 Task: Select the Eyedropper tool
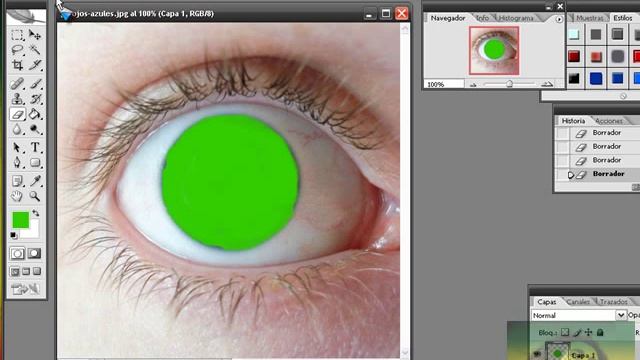click(x=35, y=180)
